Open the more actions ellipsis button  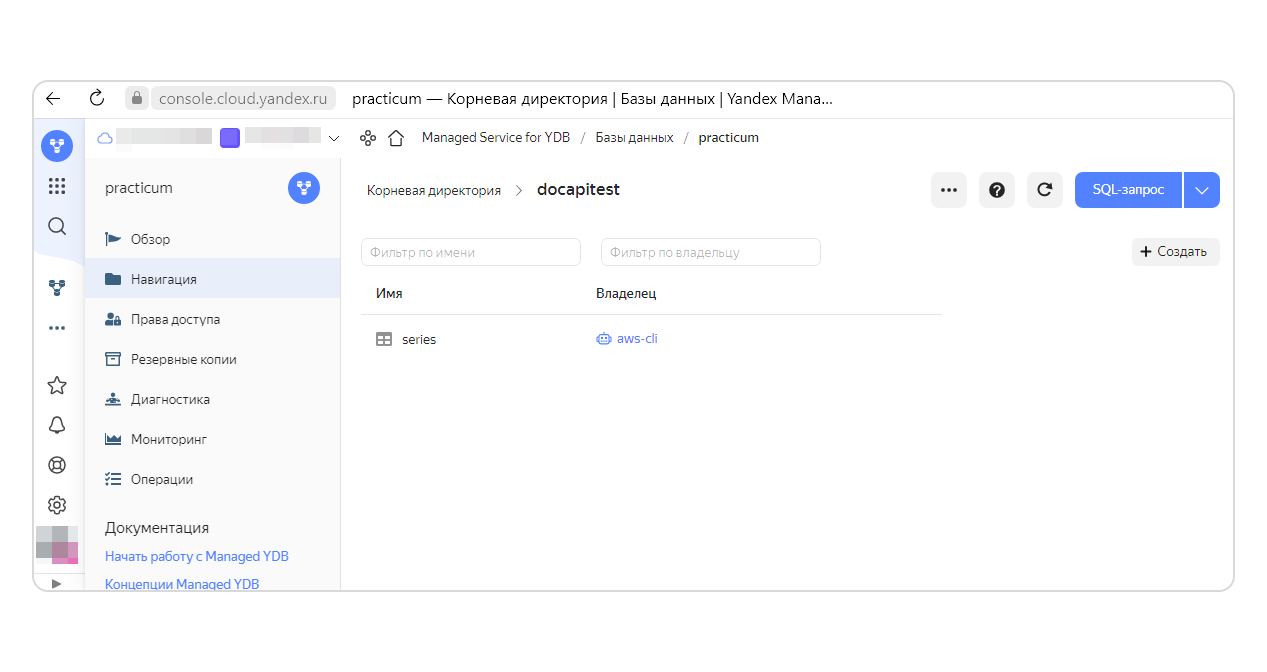tap(949, 190)
